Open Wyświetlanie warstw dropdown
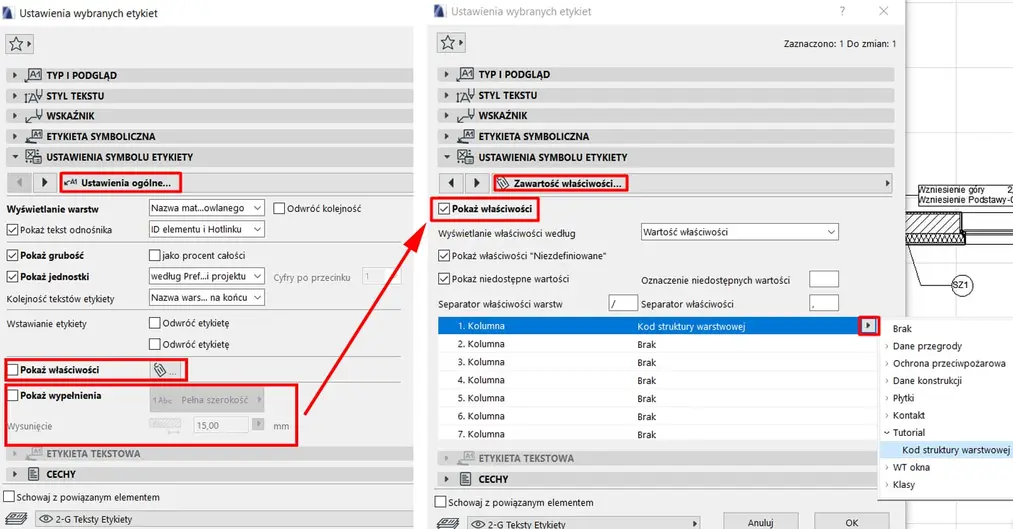Screen dimensions: 1013x529 [207, 208]
